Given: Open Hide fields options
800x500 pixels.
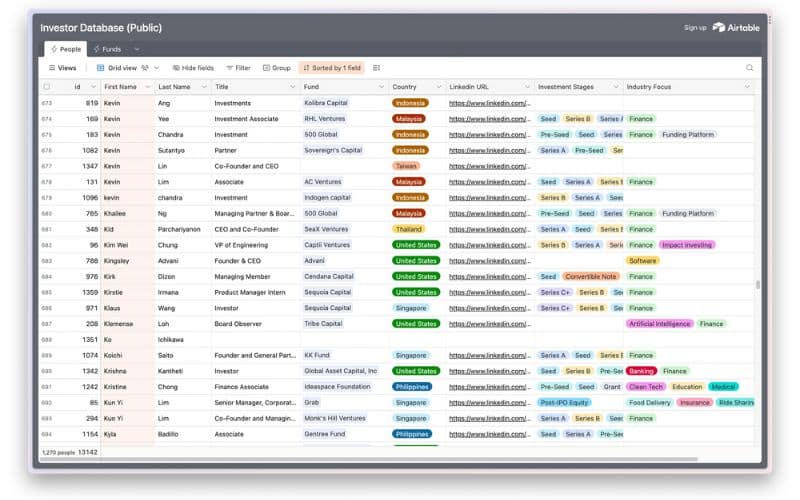Looking at the screenshot, I should tap(193, 68).
